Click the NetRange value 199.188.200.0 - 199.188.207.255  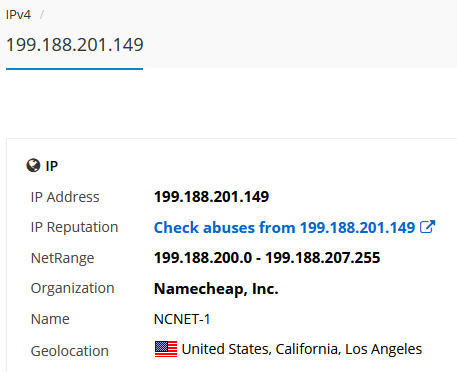point(267,258)
